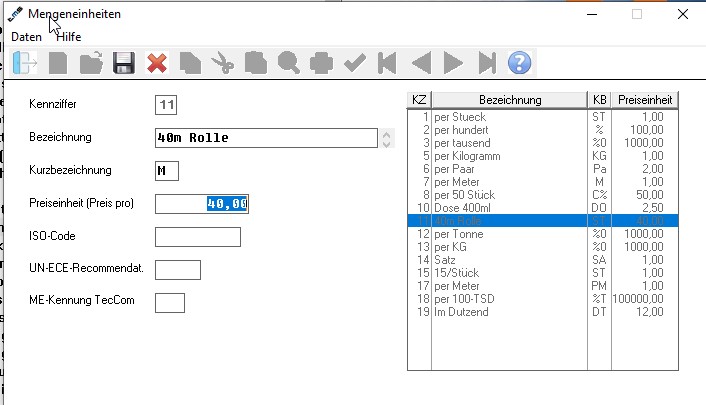Delete record using the red X icon
706x405 pixels.
(x=157, y=63)
